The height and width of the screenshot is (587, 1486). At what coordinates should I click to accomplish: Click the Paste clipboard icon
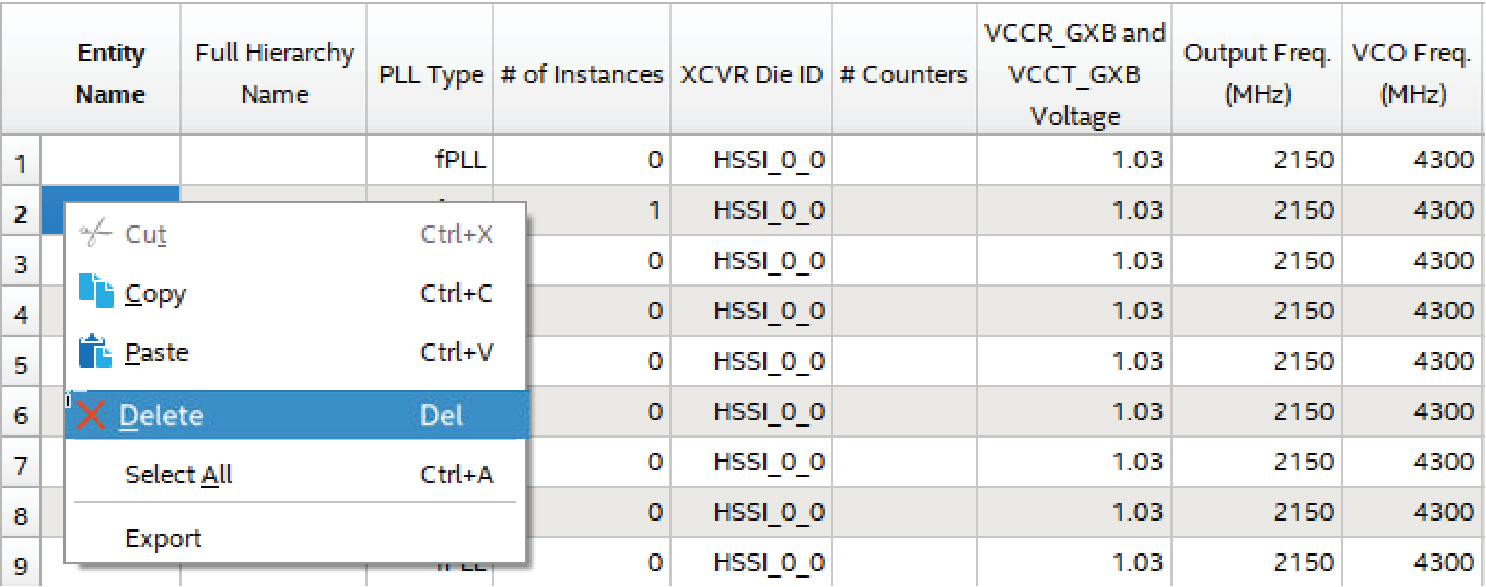click(x=95, y=352)
